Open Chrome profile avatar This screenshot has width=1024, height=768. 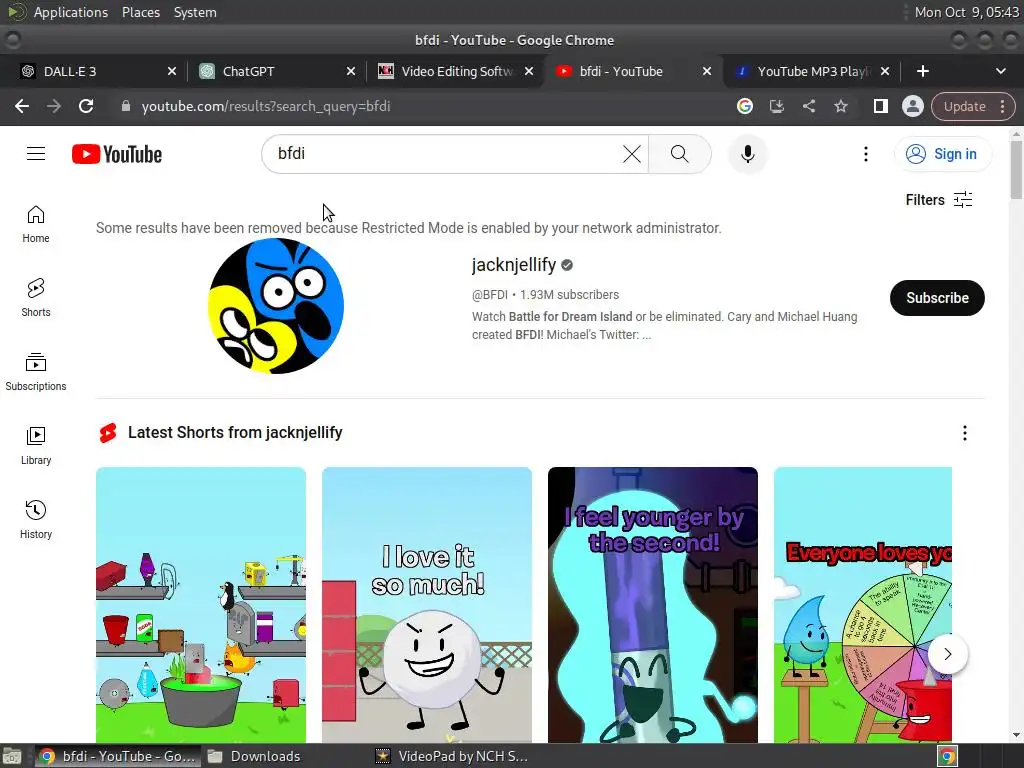coord(912,106)
